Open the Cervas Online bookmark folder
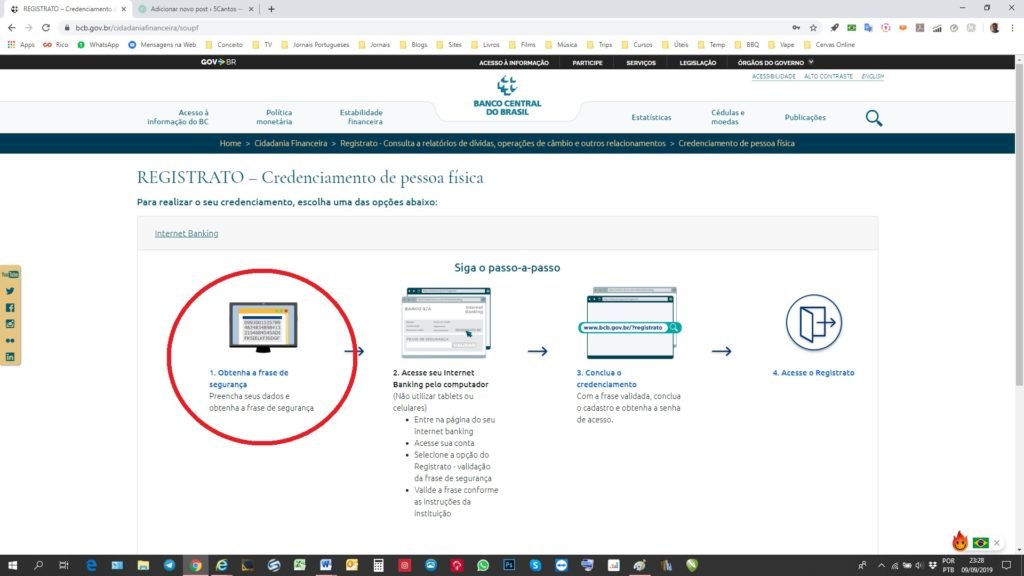The height and width of the screenshot is (576, 1024). (829, 44)
